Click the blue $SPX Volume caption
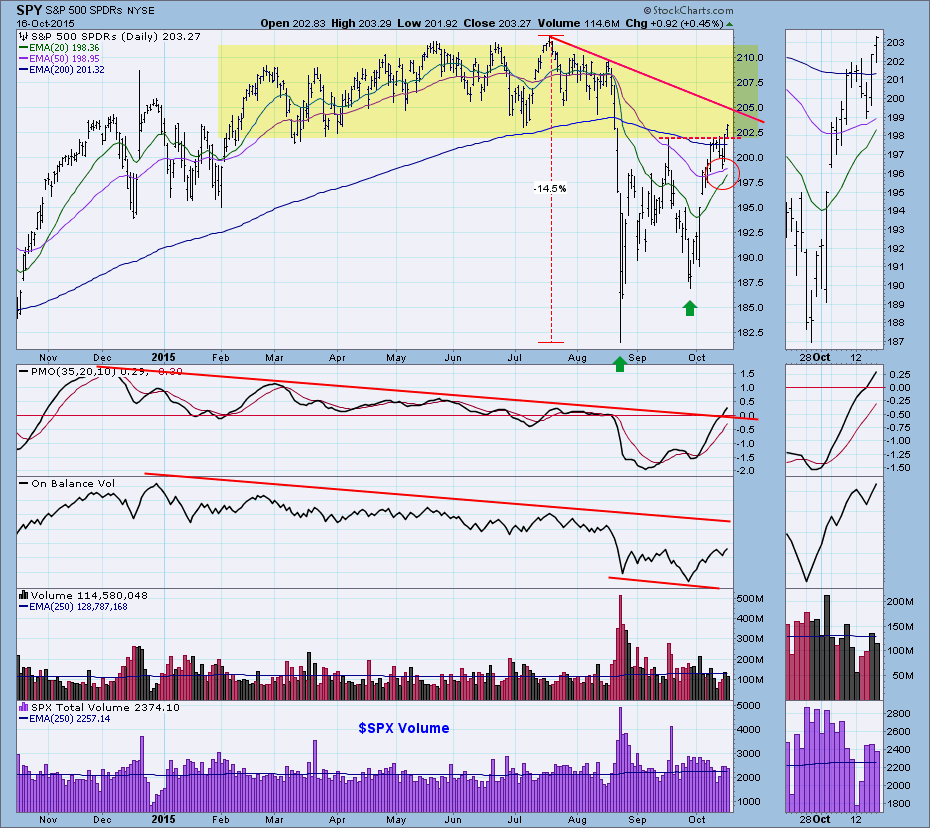Screen dimensions: 930x828 [404, 728]
